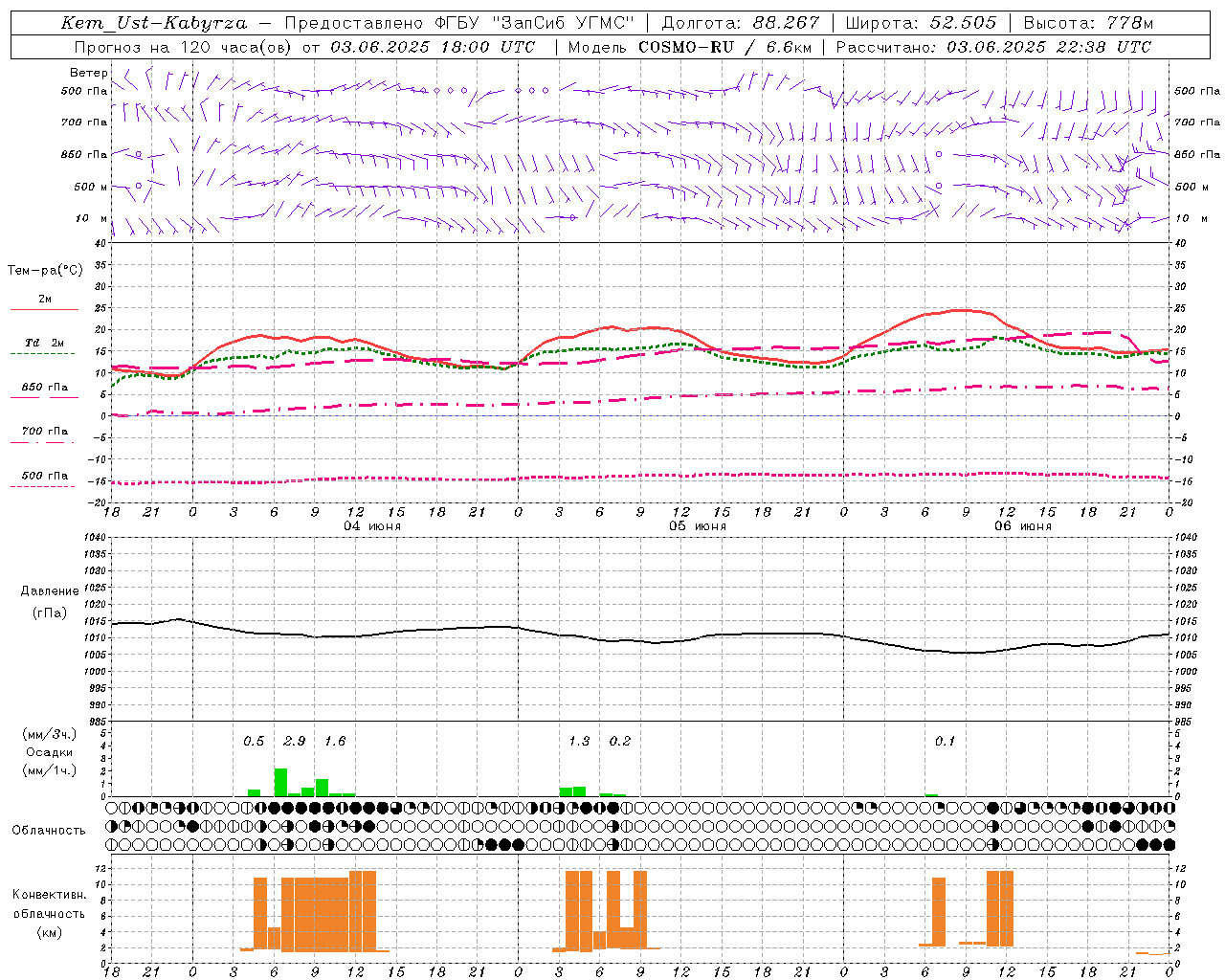
Task: Click the station name Kem_Ust-Kabyrza
Action: [154, 23]
